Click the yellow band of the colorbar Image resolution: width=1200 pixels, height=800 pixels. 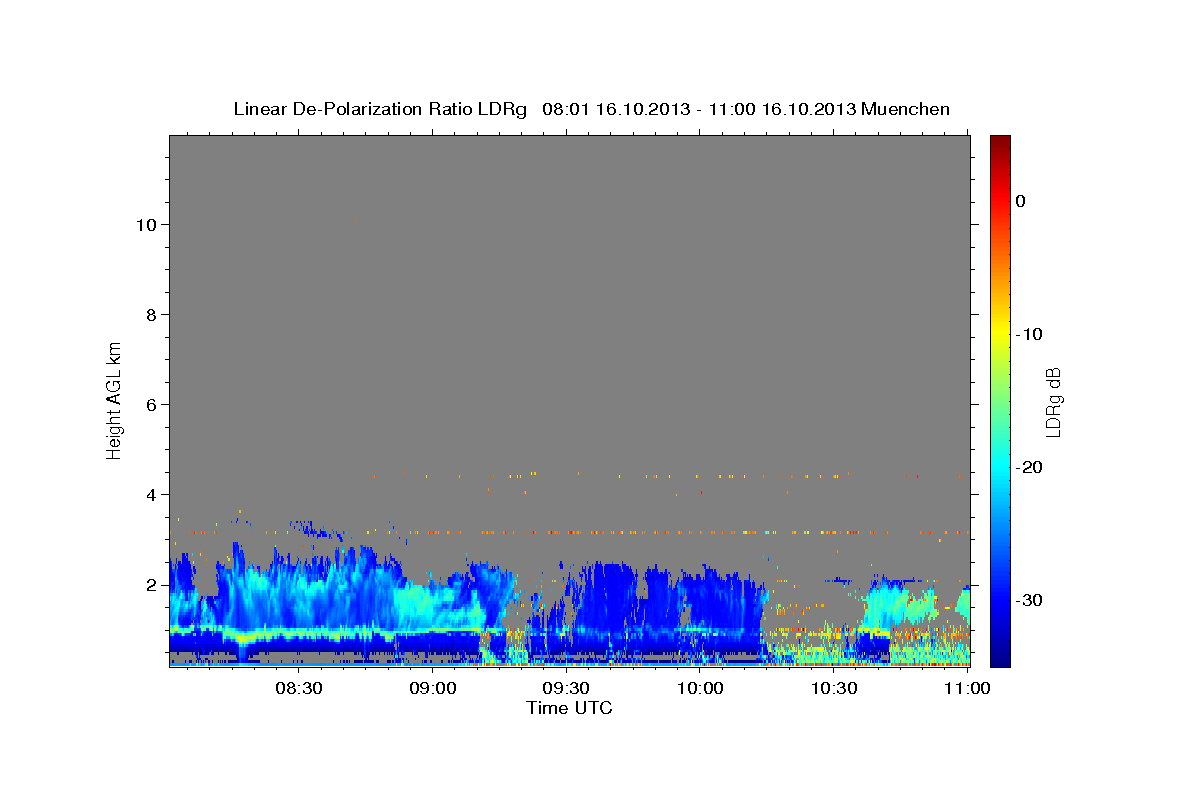click(x=1000, y=334)
